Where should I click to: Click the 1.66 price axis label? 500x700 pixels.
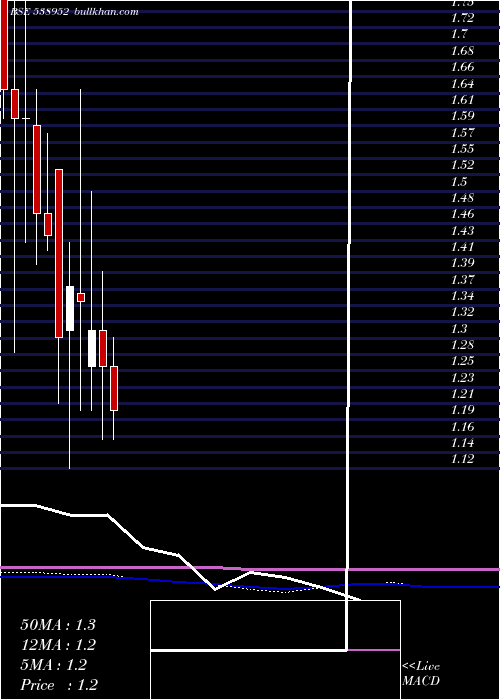pyautogui.click(x=462, y=67)
